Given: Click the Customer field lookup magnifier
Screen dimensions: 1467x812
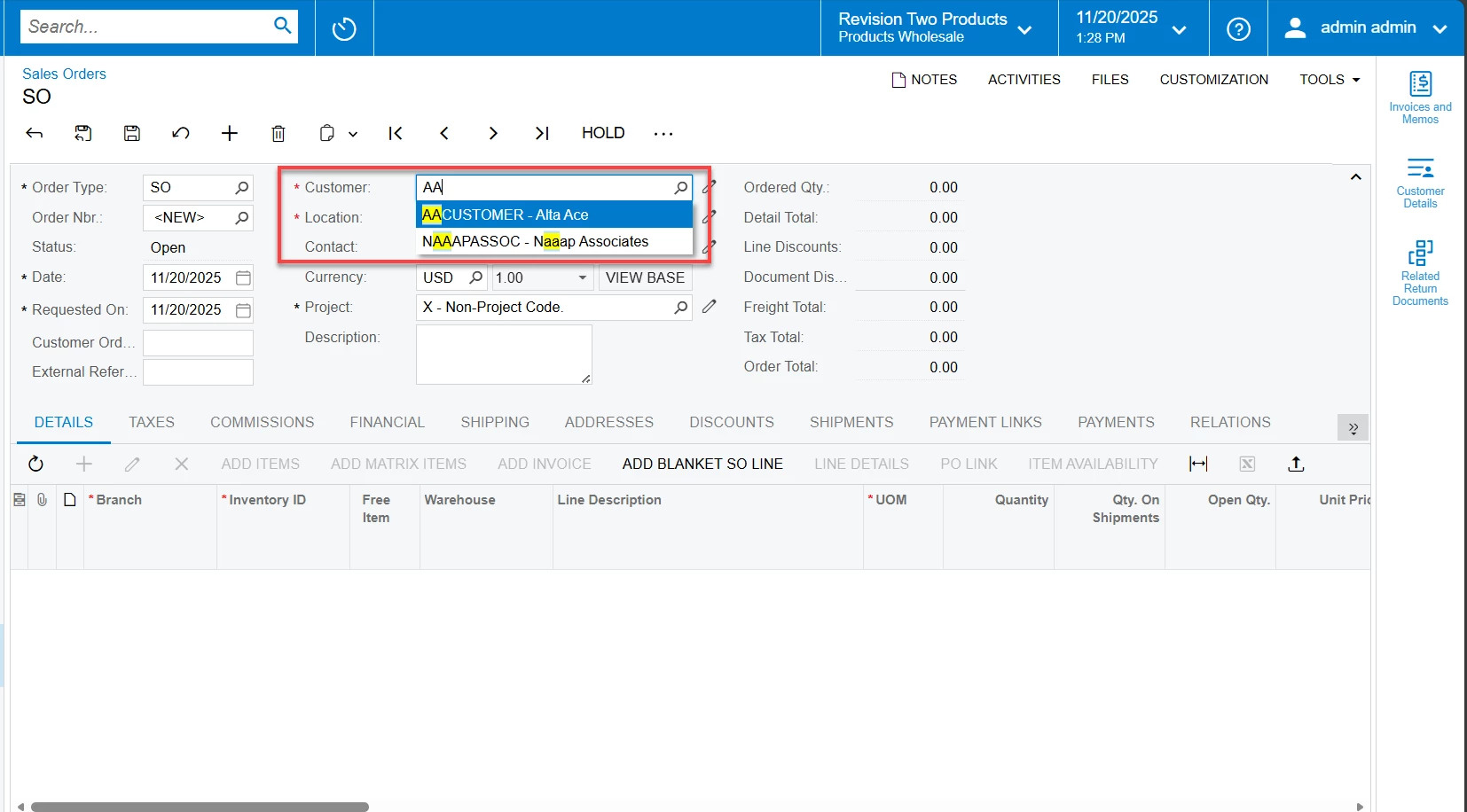Looking at the screenshot, I should click(x=680, y=187).
